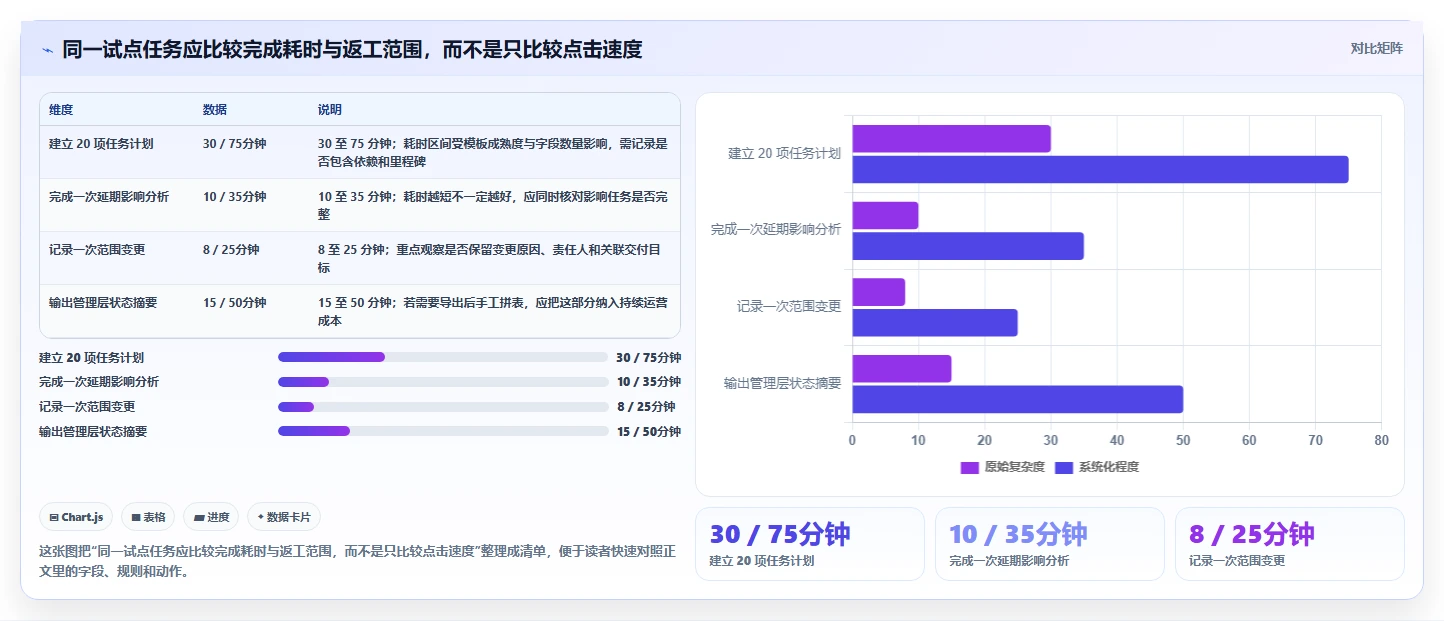1444x621 pixels.
Task: Click progress value 15 / 50分钟 beside bar
Action: pyautogui.click(x=648, y=432)
